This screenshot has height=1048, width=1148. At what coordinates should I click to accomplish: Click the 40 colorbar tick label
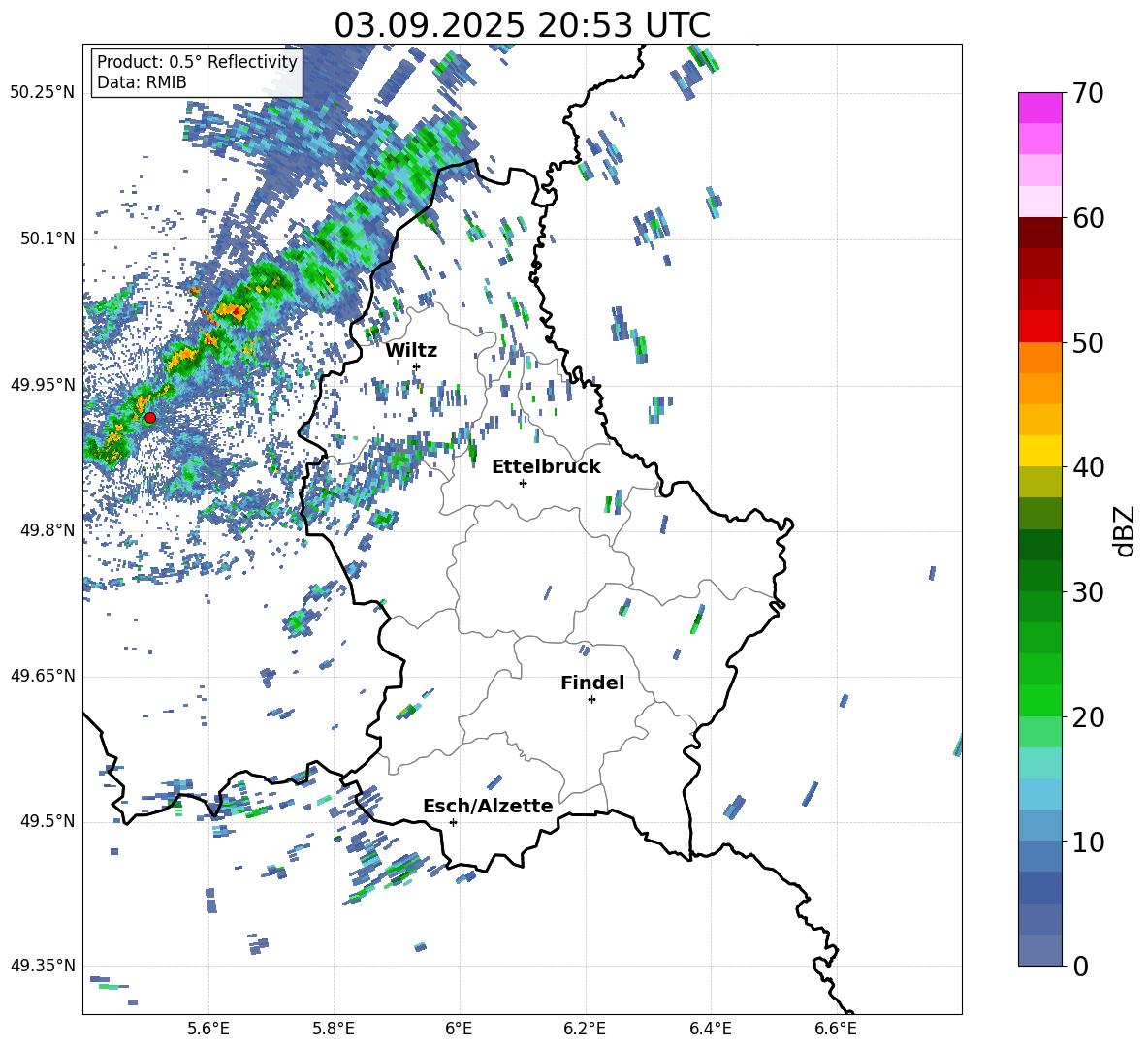pos(1088,467)
